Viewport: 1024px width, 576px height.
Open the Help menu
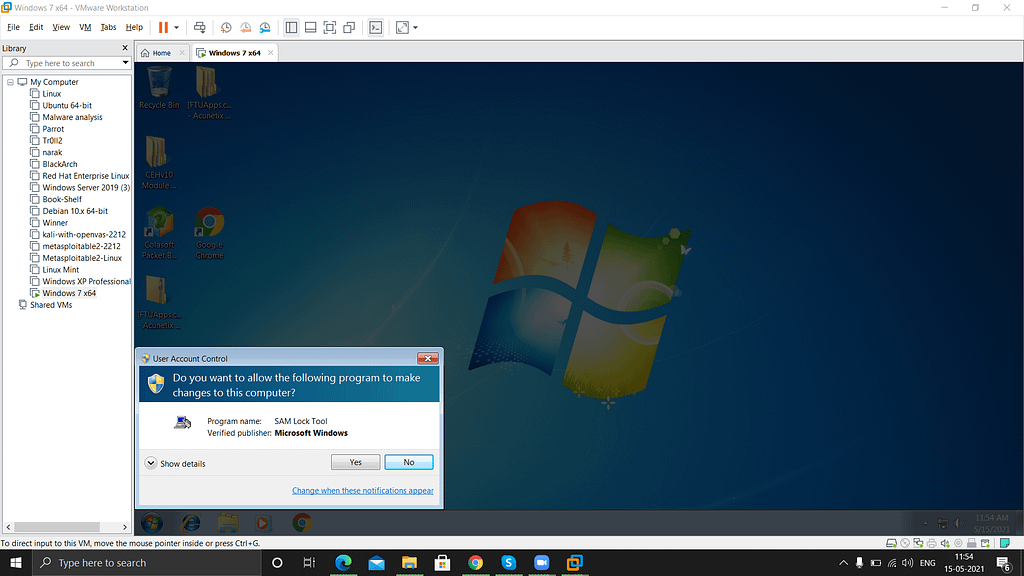coord(134,27)
